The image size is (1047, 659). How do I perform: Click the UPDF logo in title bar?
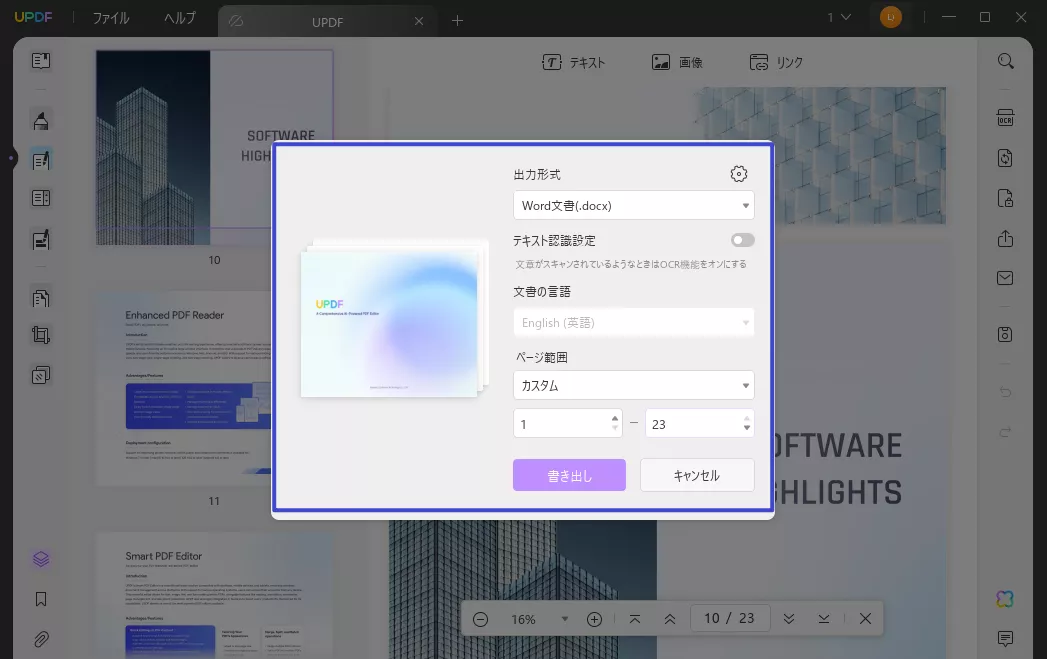pyautogui.click(x=33, y=17)
